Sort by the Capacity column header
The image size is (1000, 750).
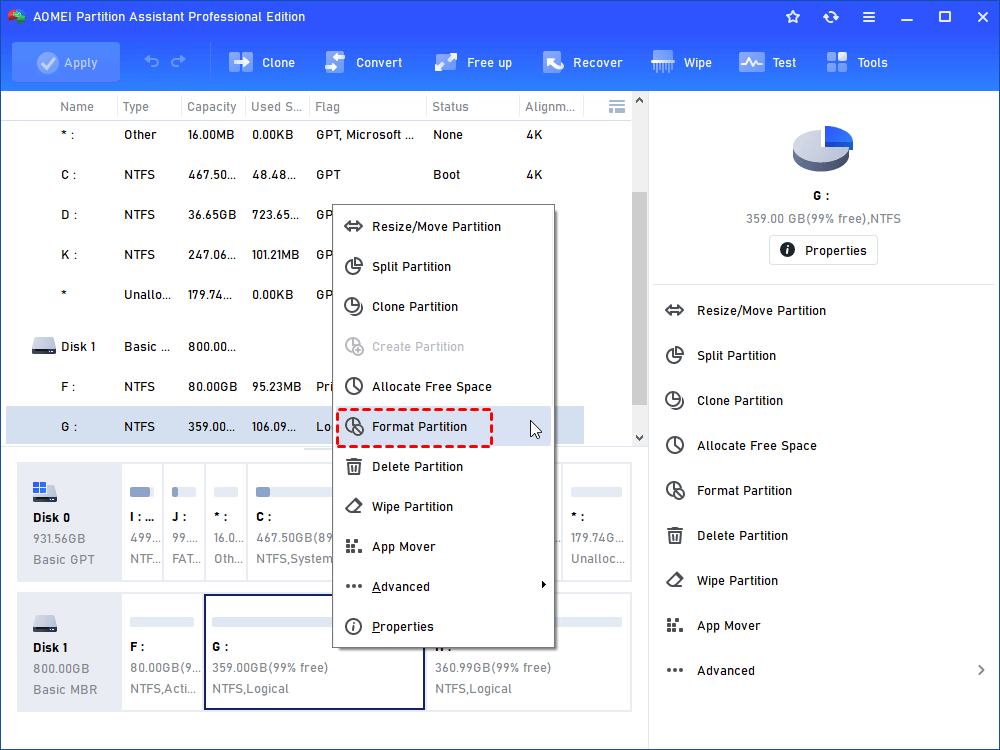[212, 107]
